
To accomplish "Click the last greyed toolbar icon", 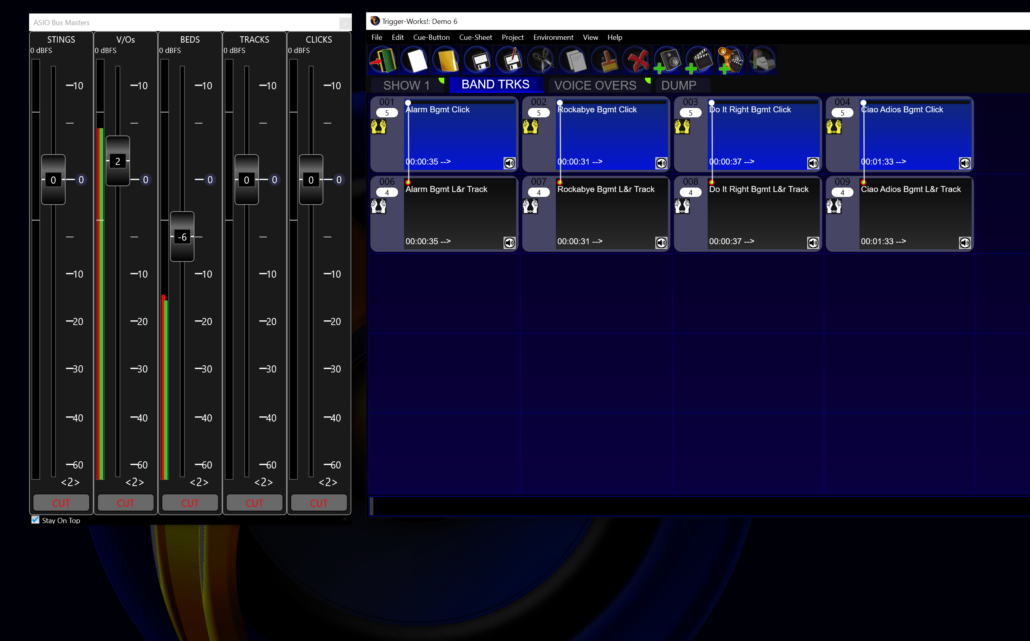I will tap(762, 60).
